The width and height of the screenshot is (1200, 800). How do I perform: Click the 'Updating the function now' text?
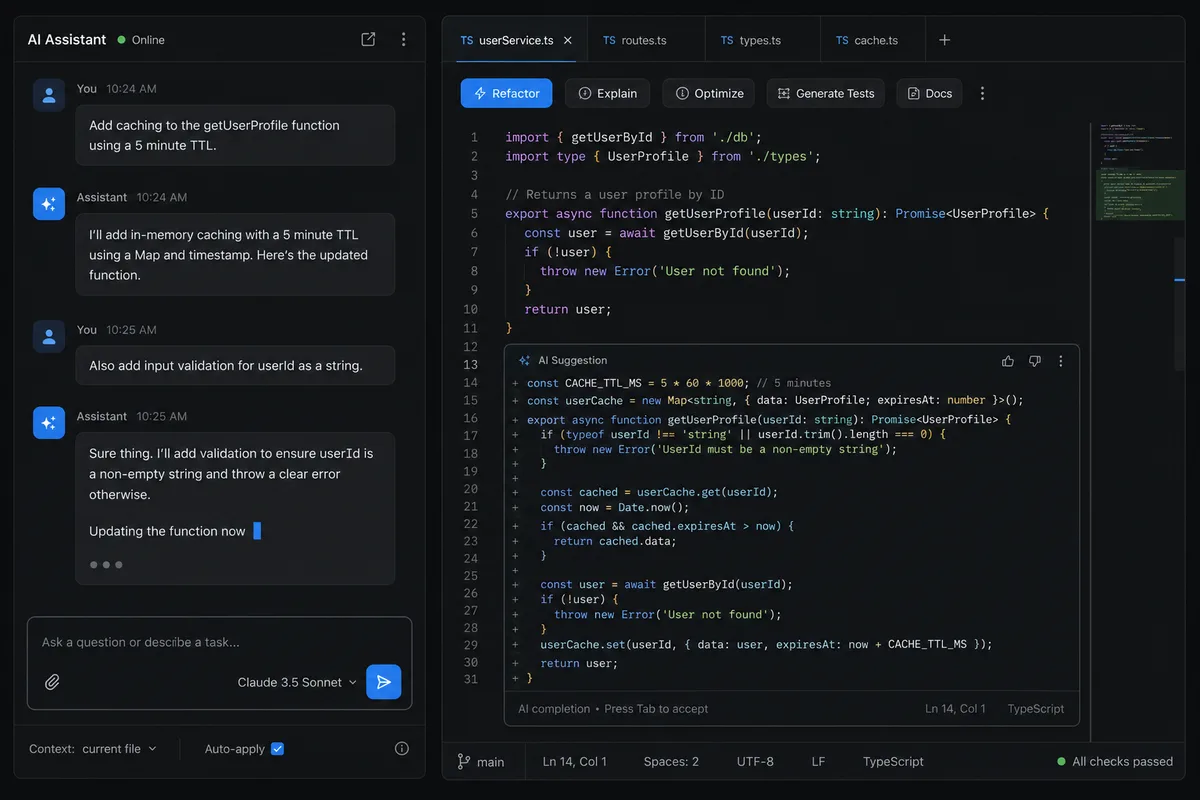[167, 532]
